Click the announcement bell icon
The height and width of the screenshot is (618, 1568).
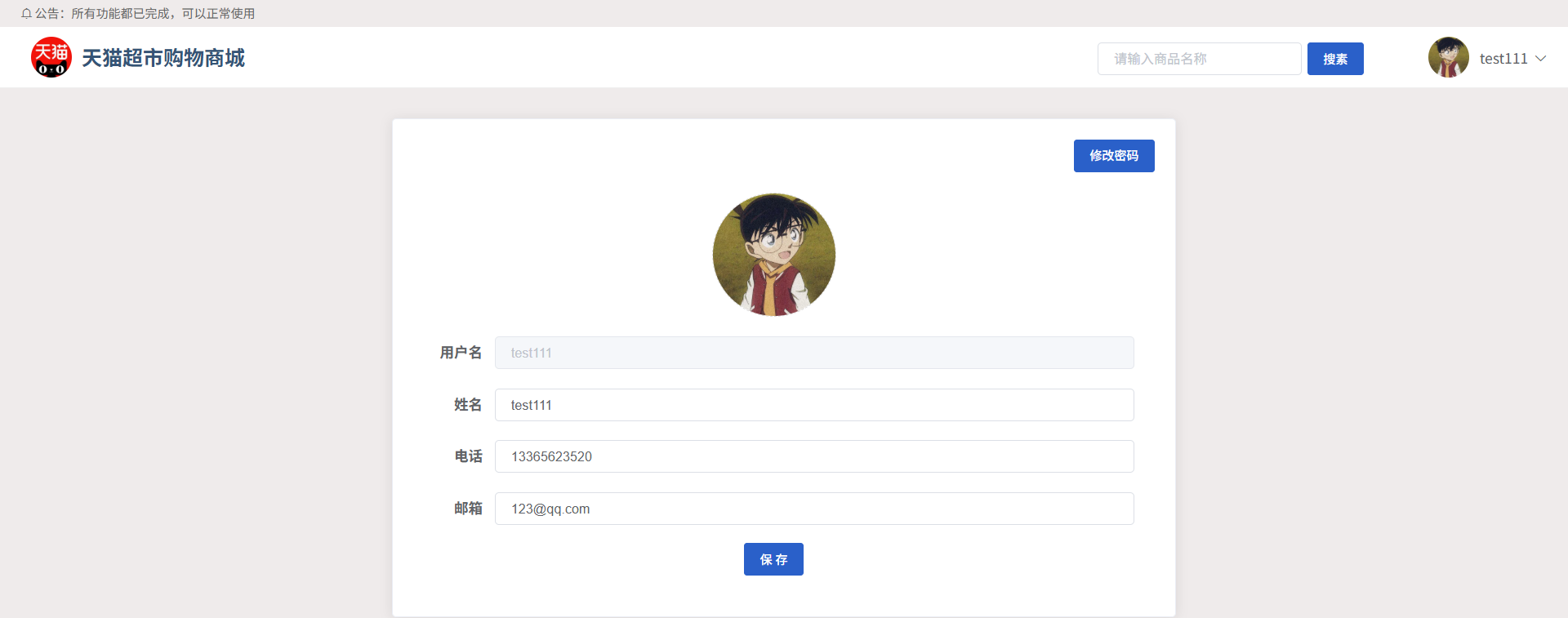pyautogui.click(x=26, y=14)
